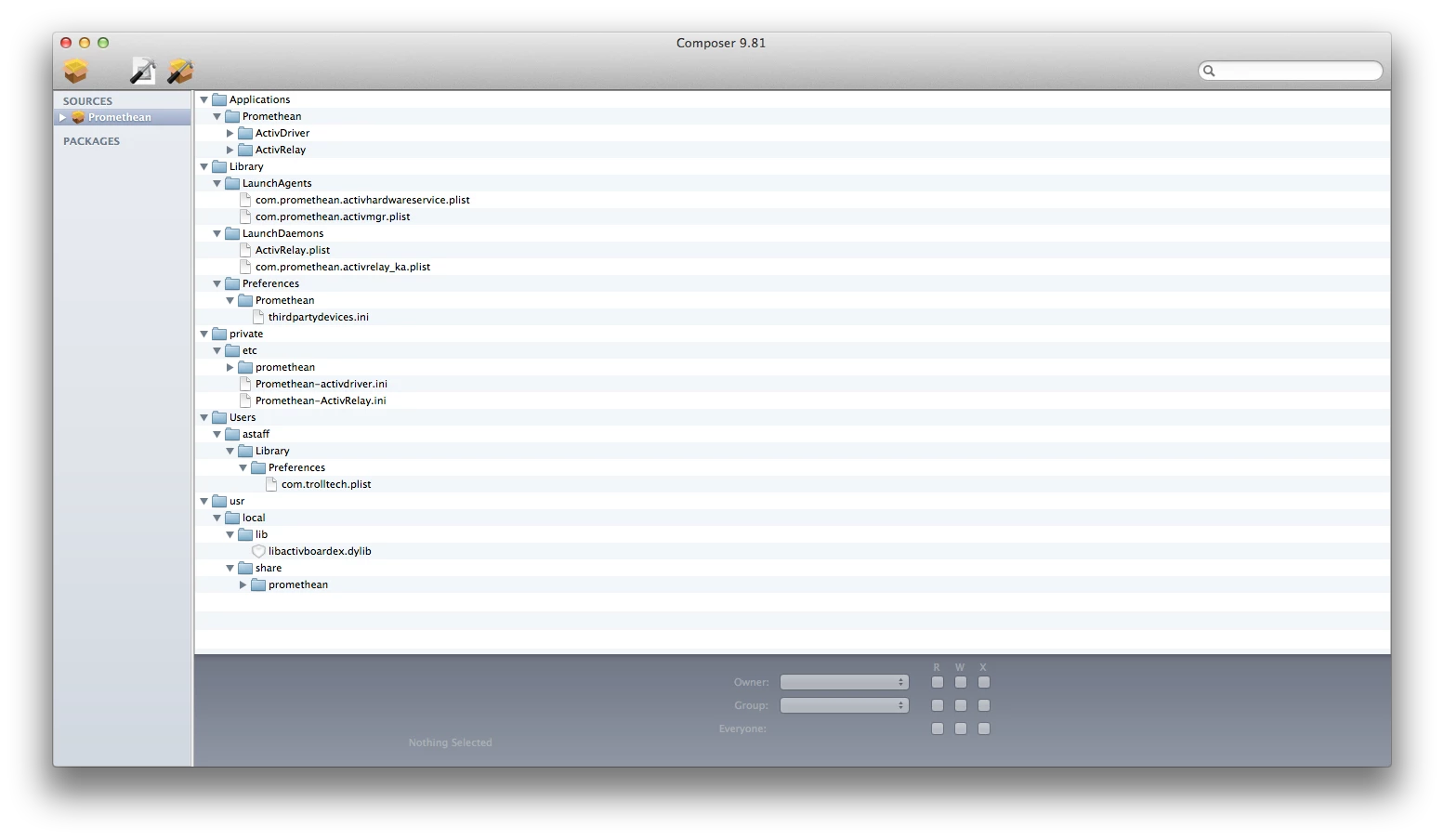This screenshot has width=1444, height=840.
Task: Select the astaff folder icon
Action: pos(232,434)
